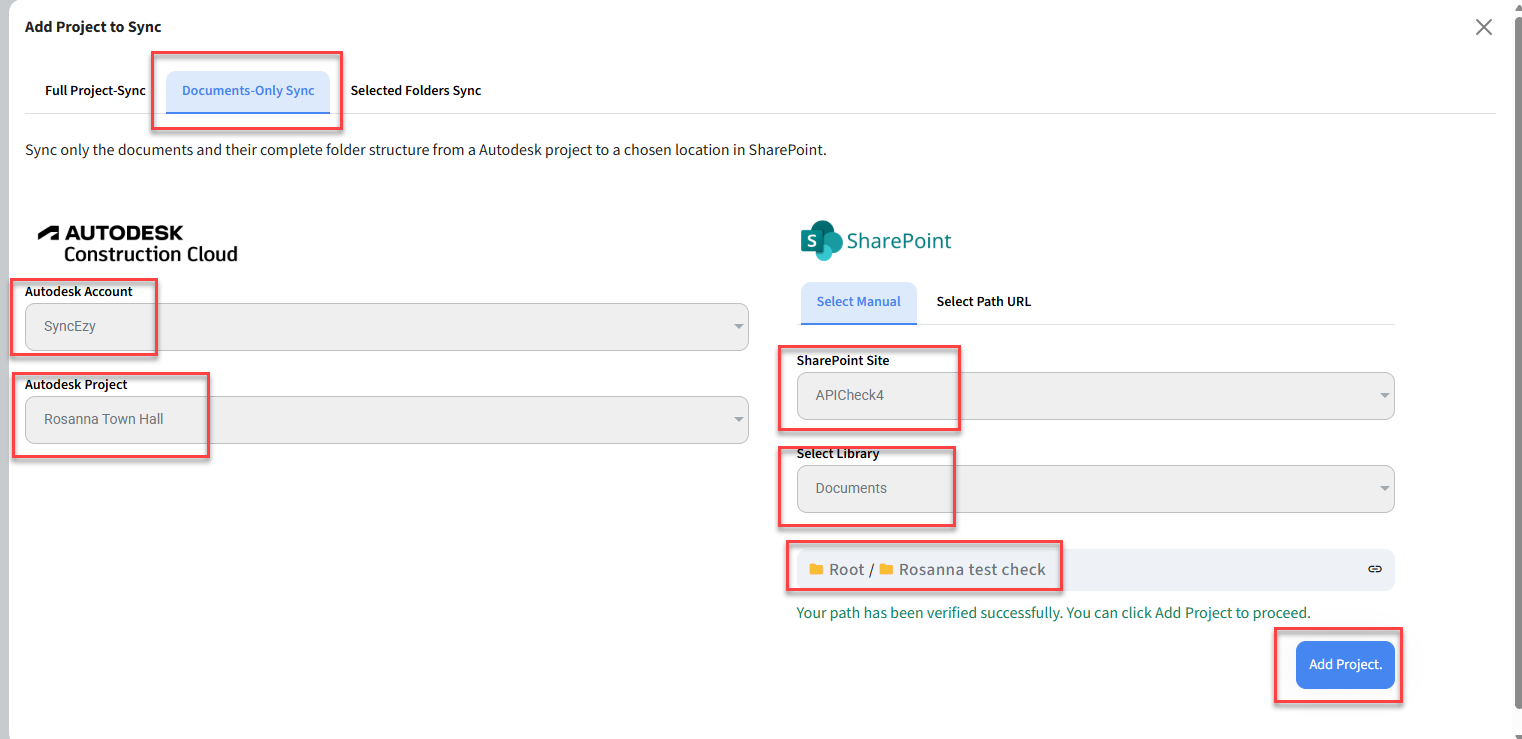Switch to Select Path URL tab
Screen dimensions: 1522x739
tap(983, 302)
